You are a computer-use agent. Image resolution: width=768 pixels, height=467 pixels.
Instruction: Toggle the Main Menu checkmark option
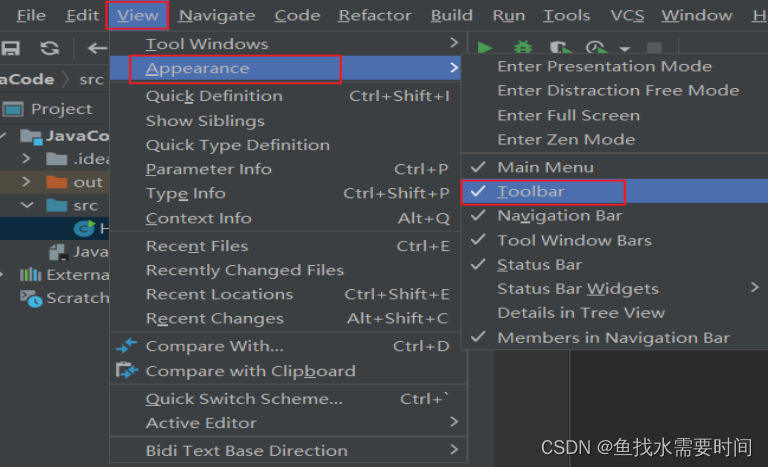click(x=615, y=167)
